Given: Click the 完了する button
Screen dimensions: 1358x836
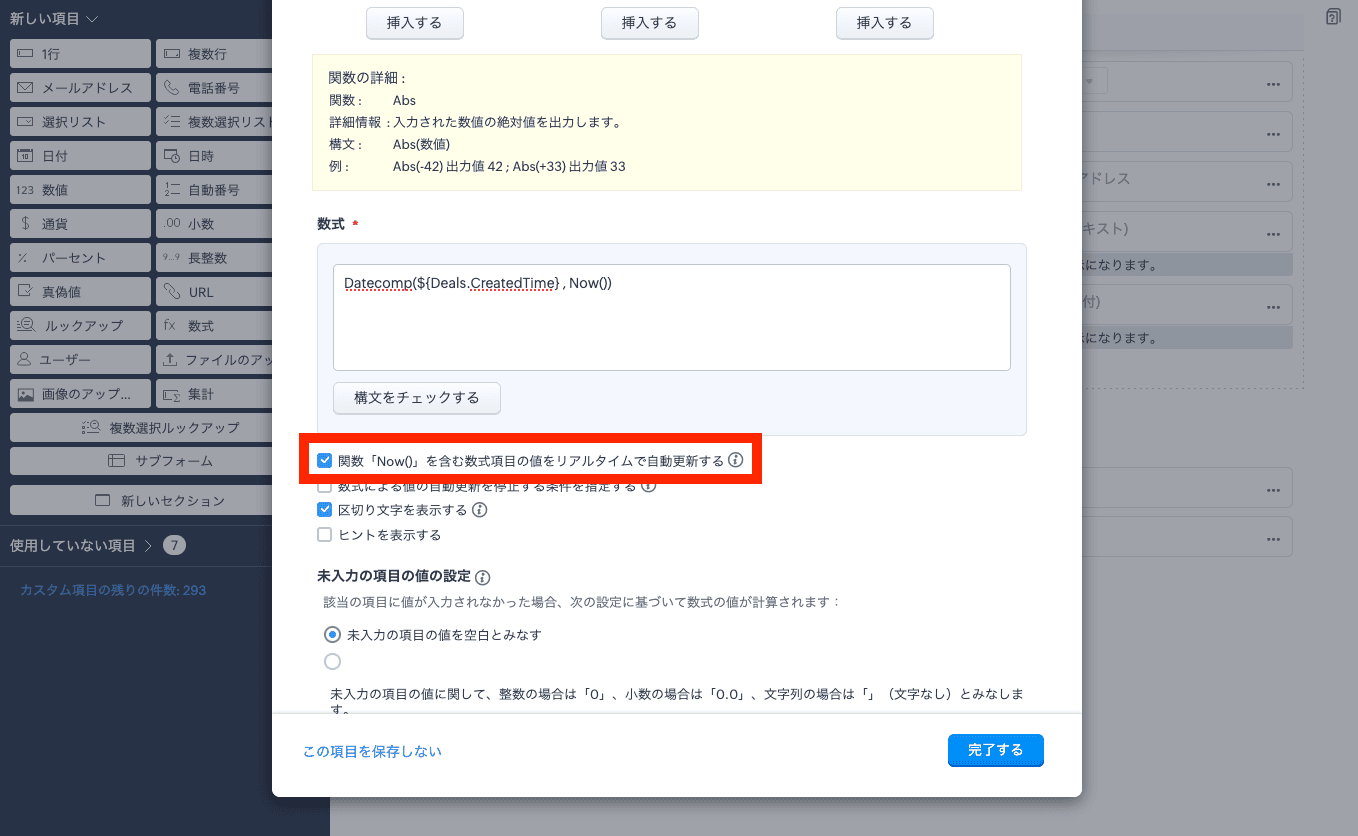Looking at the screenshot, I should [996, 750].
